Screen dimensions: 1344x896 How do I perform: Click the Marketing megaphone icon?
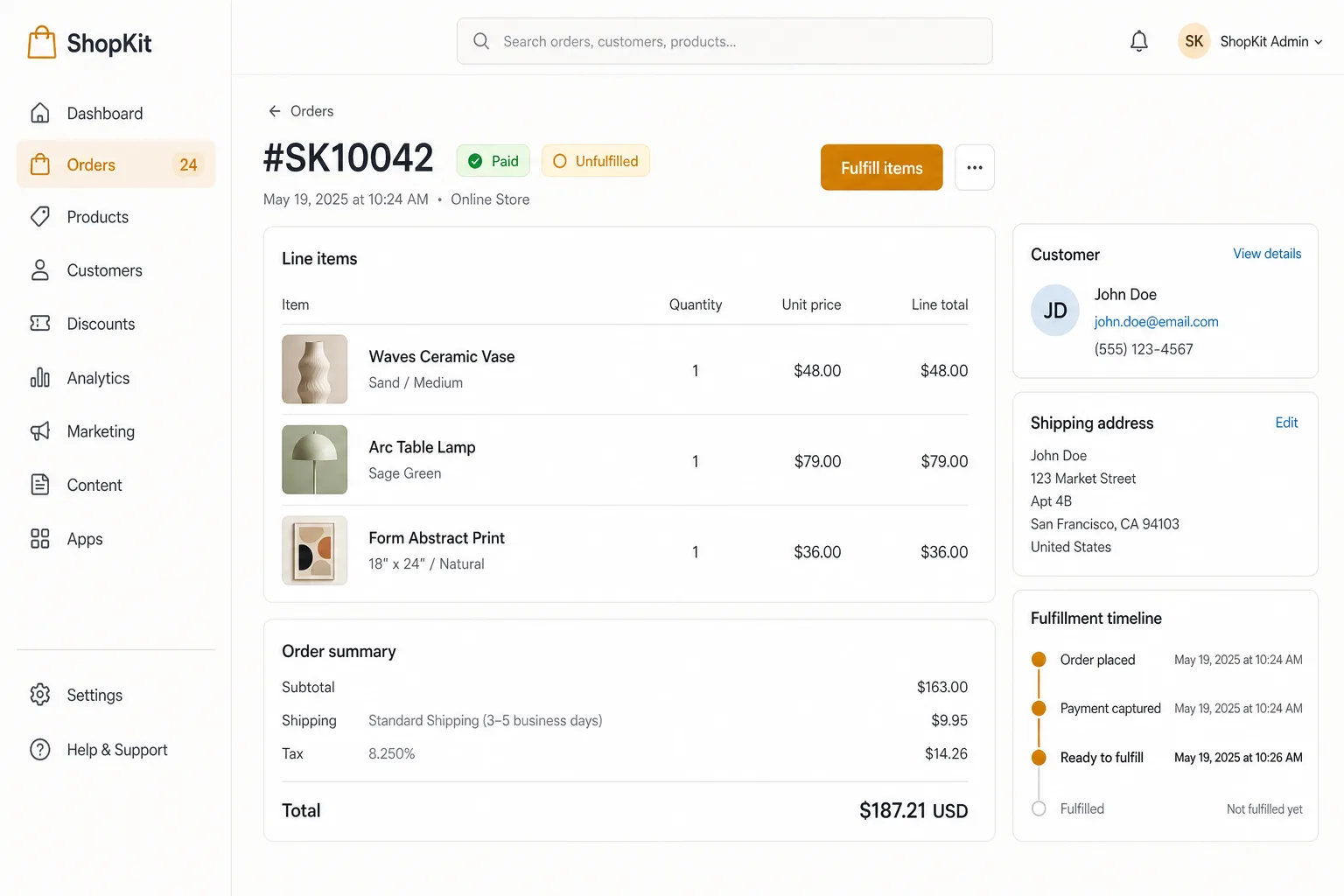pyautogui.click(x=40, y=431)
